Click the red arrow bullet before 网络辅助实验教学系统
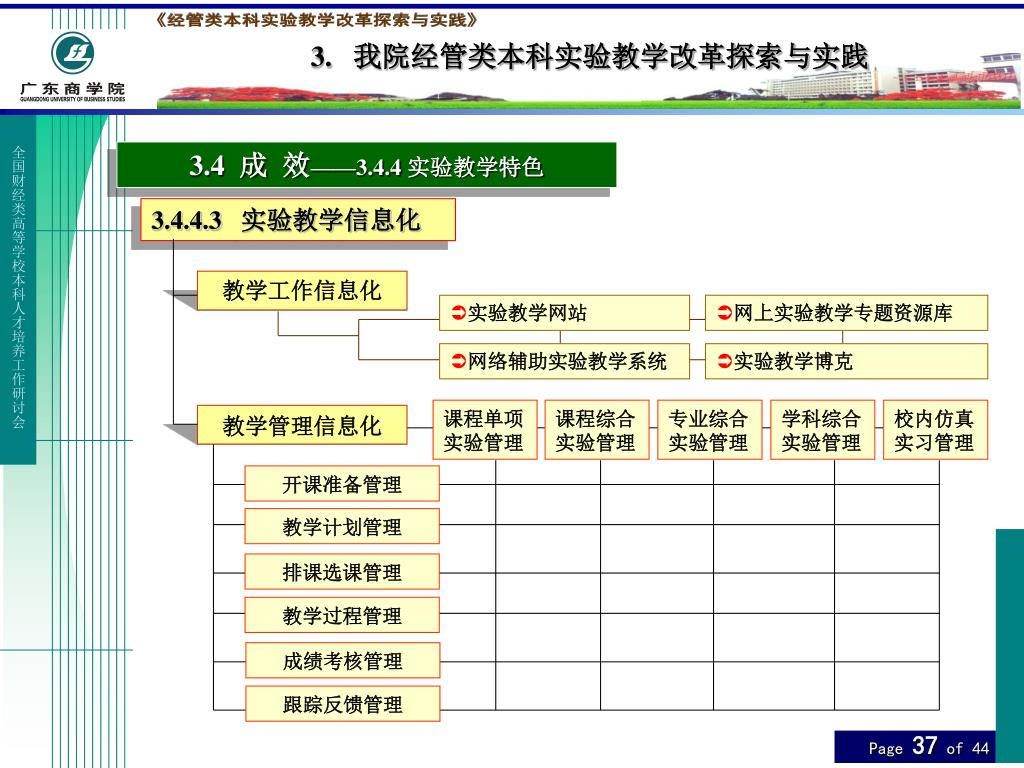Image resolution: width=1024 pixels, height=768 pixels. 458,361
